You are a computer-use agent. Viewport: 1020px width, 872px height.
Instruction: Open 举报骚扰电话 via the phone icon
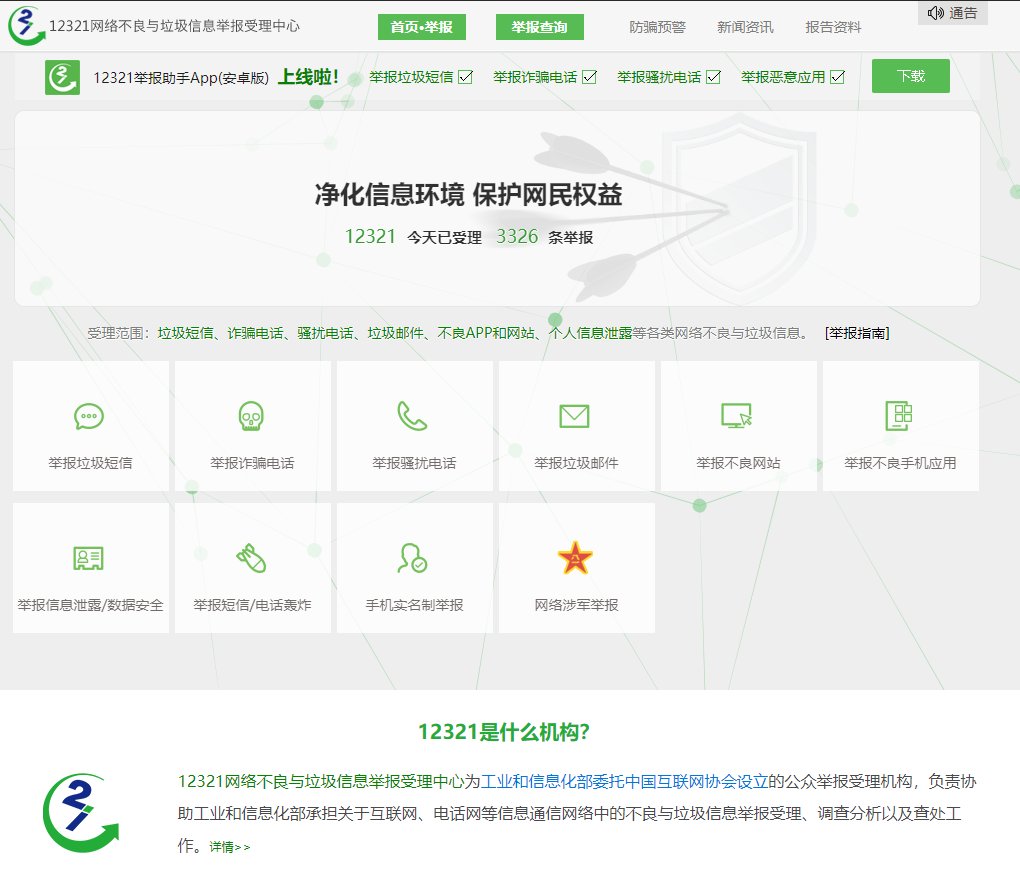(x=414, y=414)
